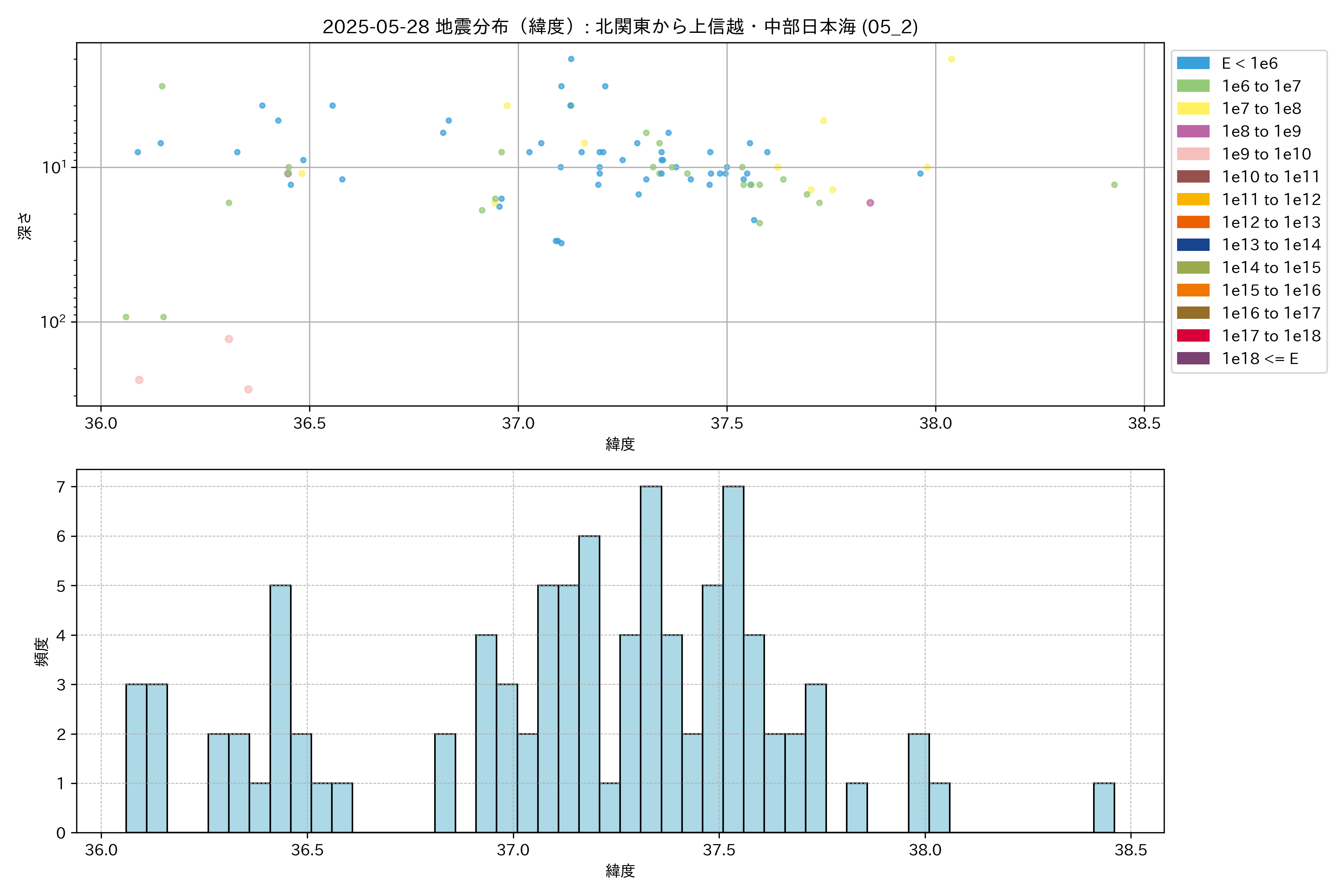Click the 1e13 to 1e14 navy swatch
The width and height of the screenshot is (1344, 896).
click(x=1192, y=245)
